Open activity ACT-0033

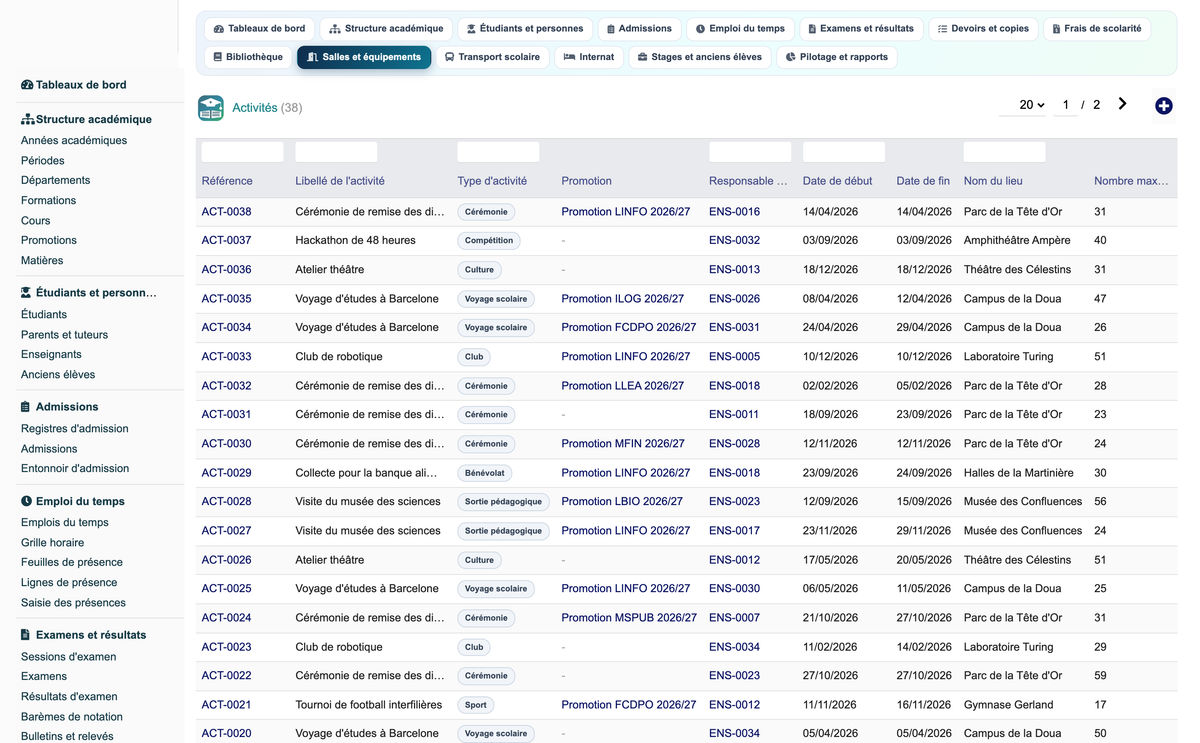226,357
